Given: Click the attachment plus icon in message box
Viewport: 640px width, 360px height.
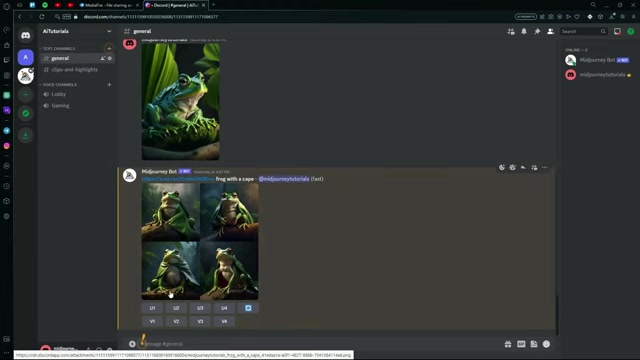Looking at the screenshot, I should click(x=132, y=344).
